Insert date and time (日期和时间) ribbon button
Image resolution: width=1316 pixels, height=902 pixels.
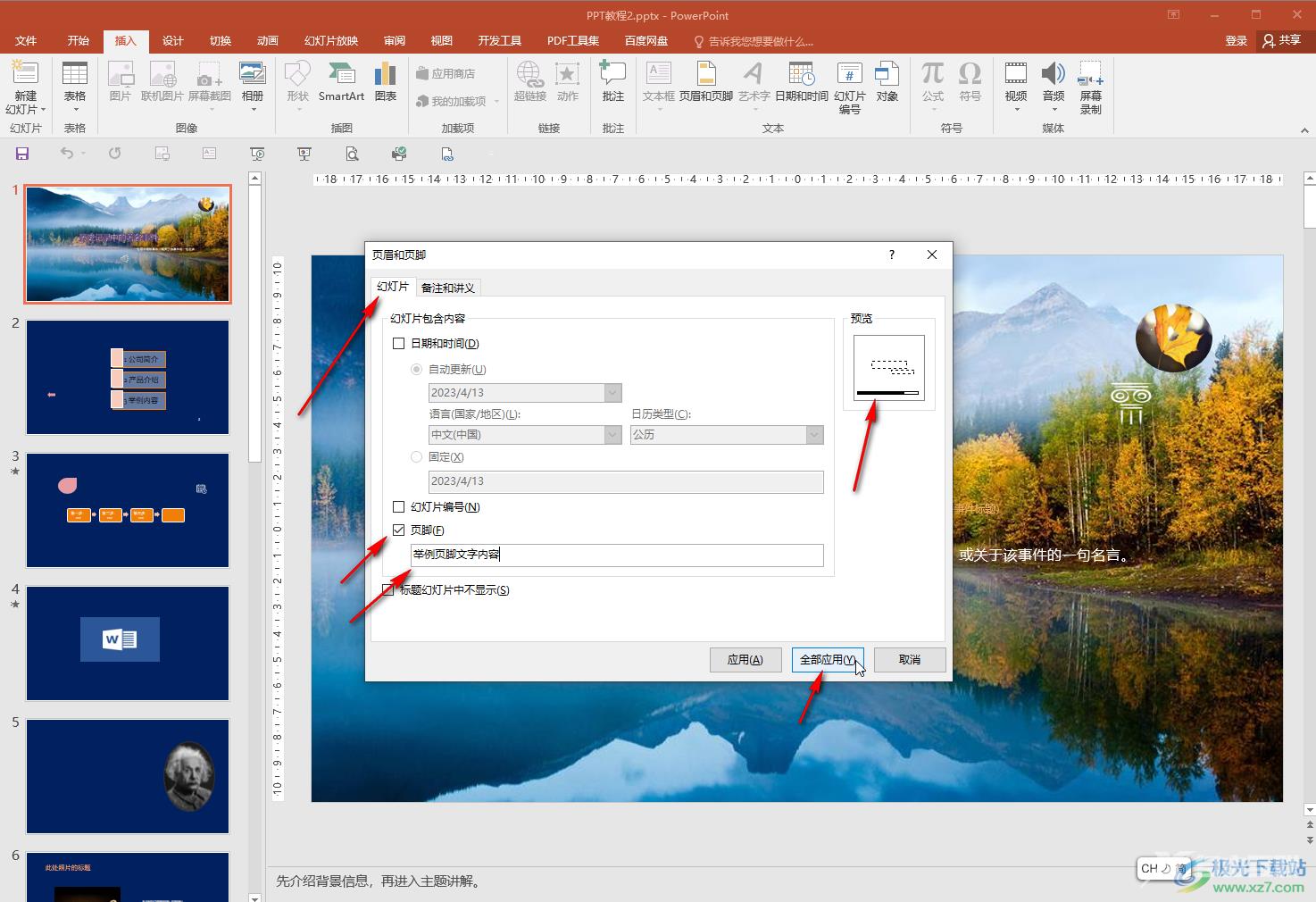802,80
